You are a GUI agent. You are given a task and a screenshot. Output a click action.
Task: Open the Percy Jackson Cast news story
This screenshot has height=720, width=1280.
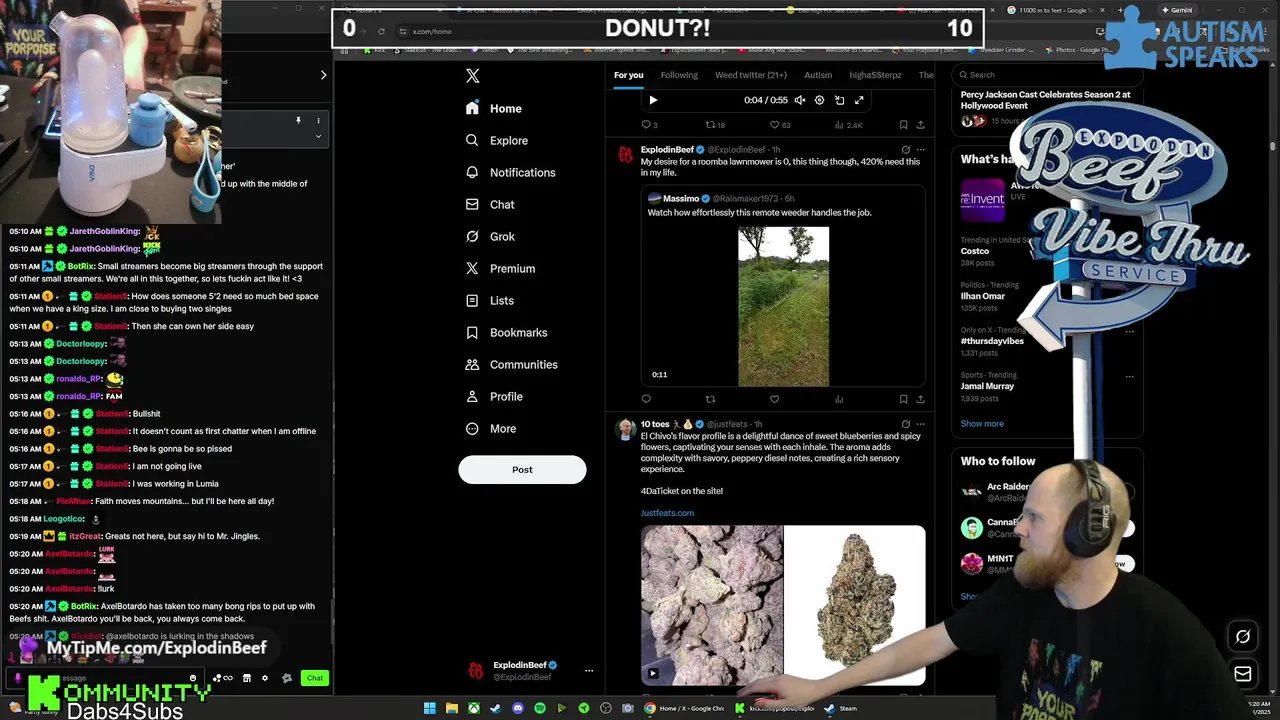tap(1045, 100)
